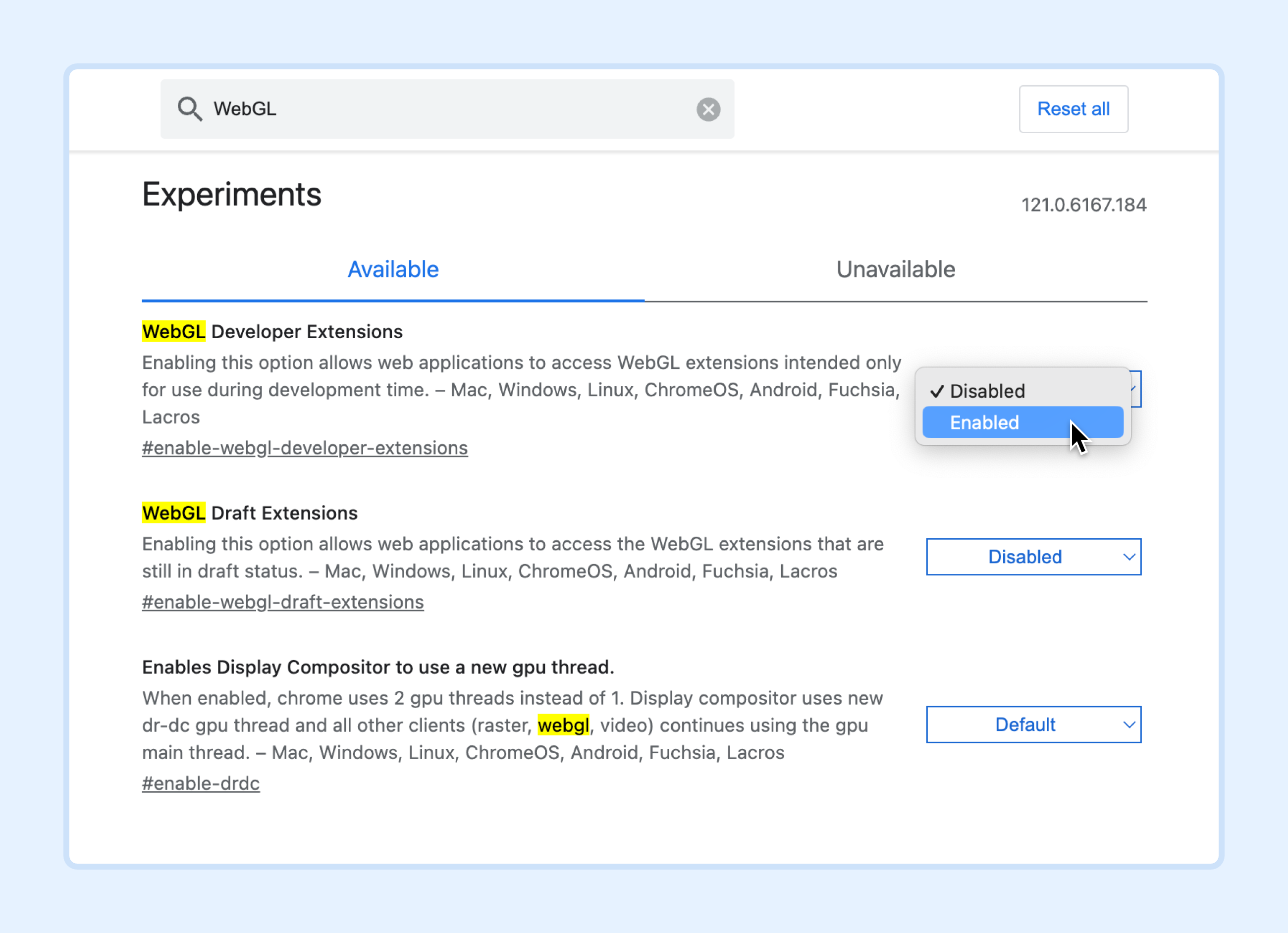Image resolution: width=1288 pixels, height=933 pixels.
Task: Switch to the Unavailable tab
Action: tap(896, 270)
